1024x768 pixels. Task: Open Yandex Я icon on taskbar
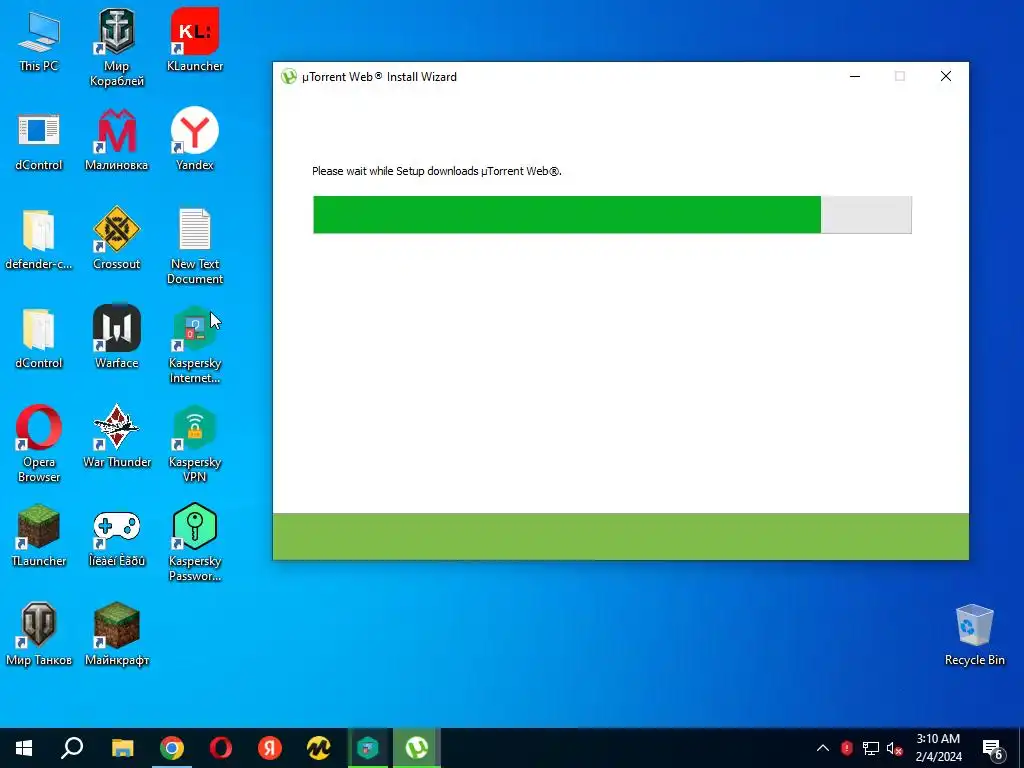coord(269,748)
